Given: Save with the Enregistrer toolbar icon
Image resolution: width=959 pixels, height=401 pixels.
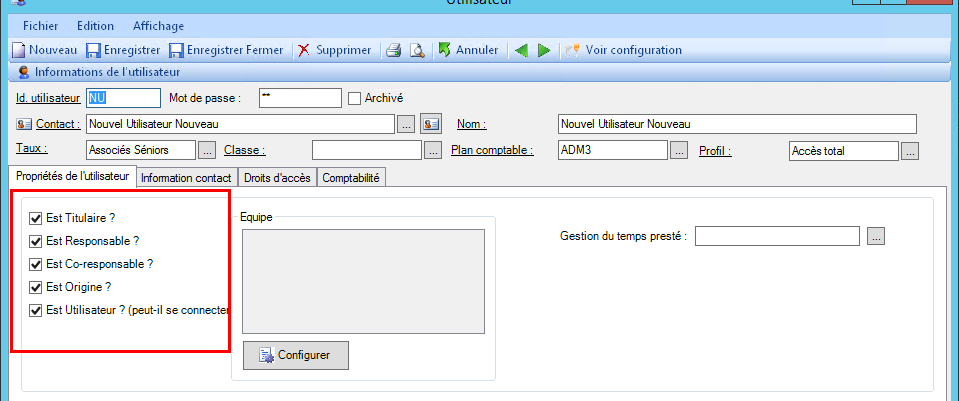Looking at the screenshot, I should (x=93, y=50).
